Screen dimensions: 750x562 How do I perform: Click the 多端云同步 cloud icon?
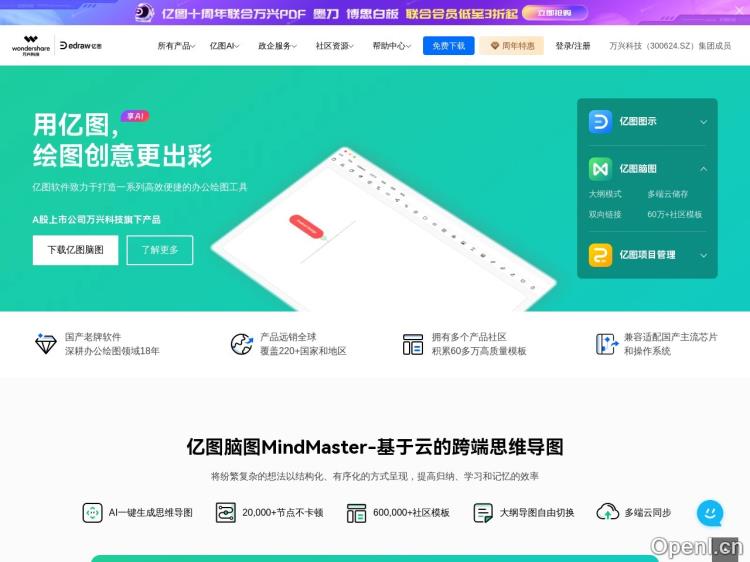click(607, 512)
